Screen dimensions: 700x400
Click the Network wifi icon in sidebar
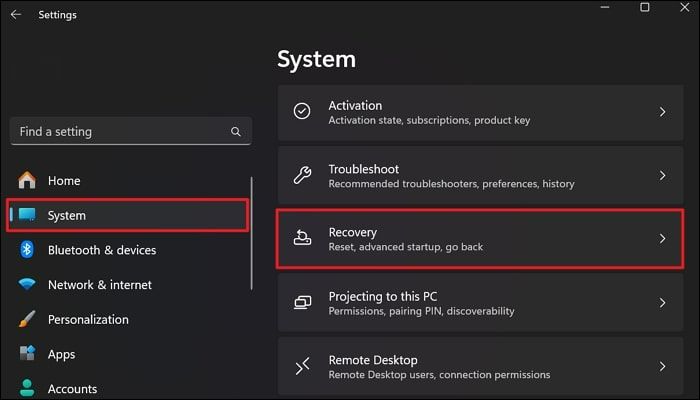pyautogui.click(x=27, y=285)
